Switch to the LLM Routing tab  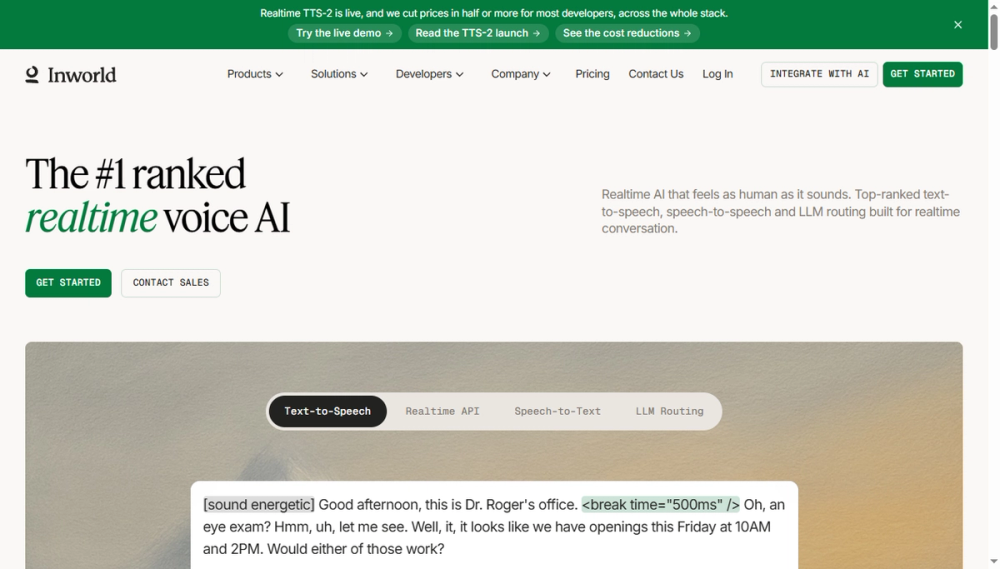pos(670,411)
